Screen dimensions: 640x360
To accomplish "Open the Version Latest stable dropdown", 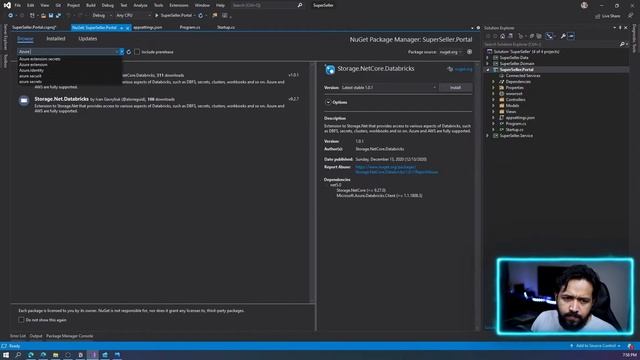I will pyautogui.click(x=389, y=87).
